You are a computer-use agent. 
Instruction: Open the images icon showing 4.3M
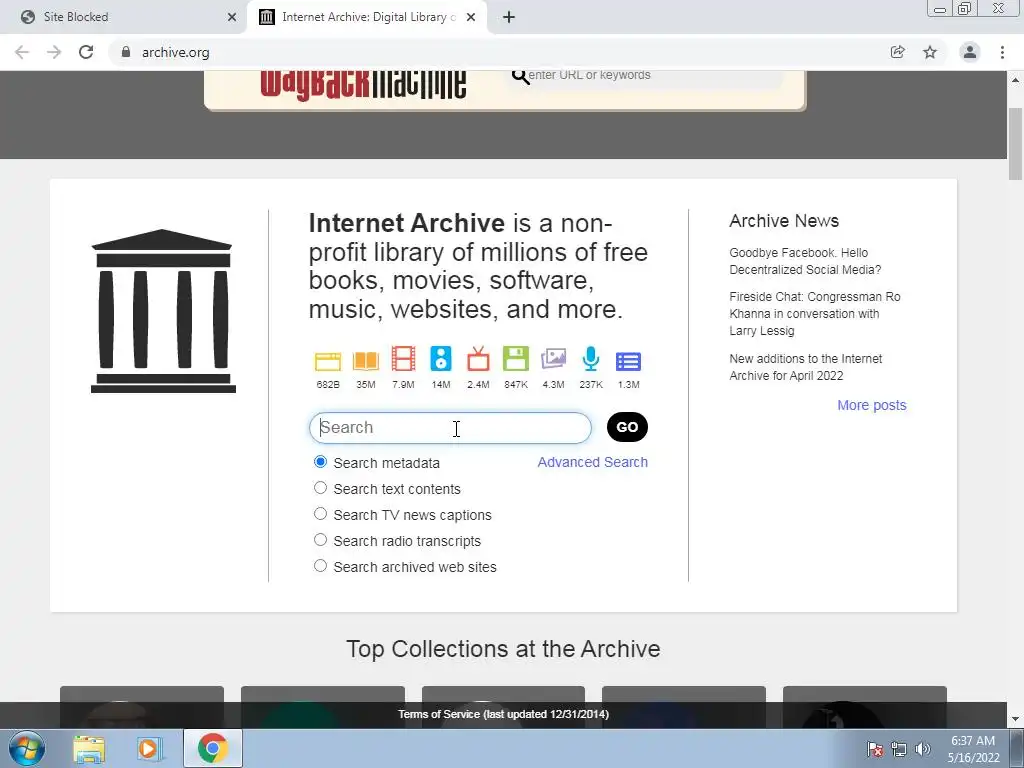click(x=553, y=359)
